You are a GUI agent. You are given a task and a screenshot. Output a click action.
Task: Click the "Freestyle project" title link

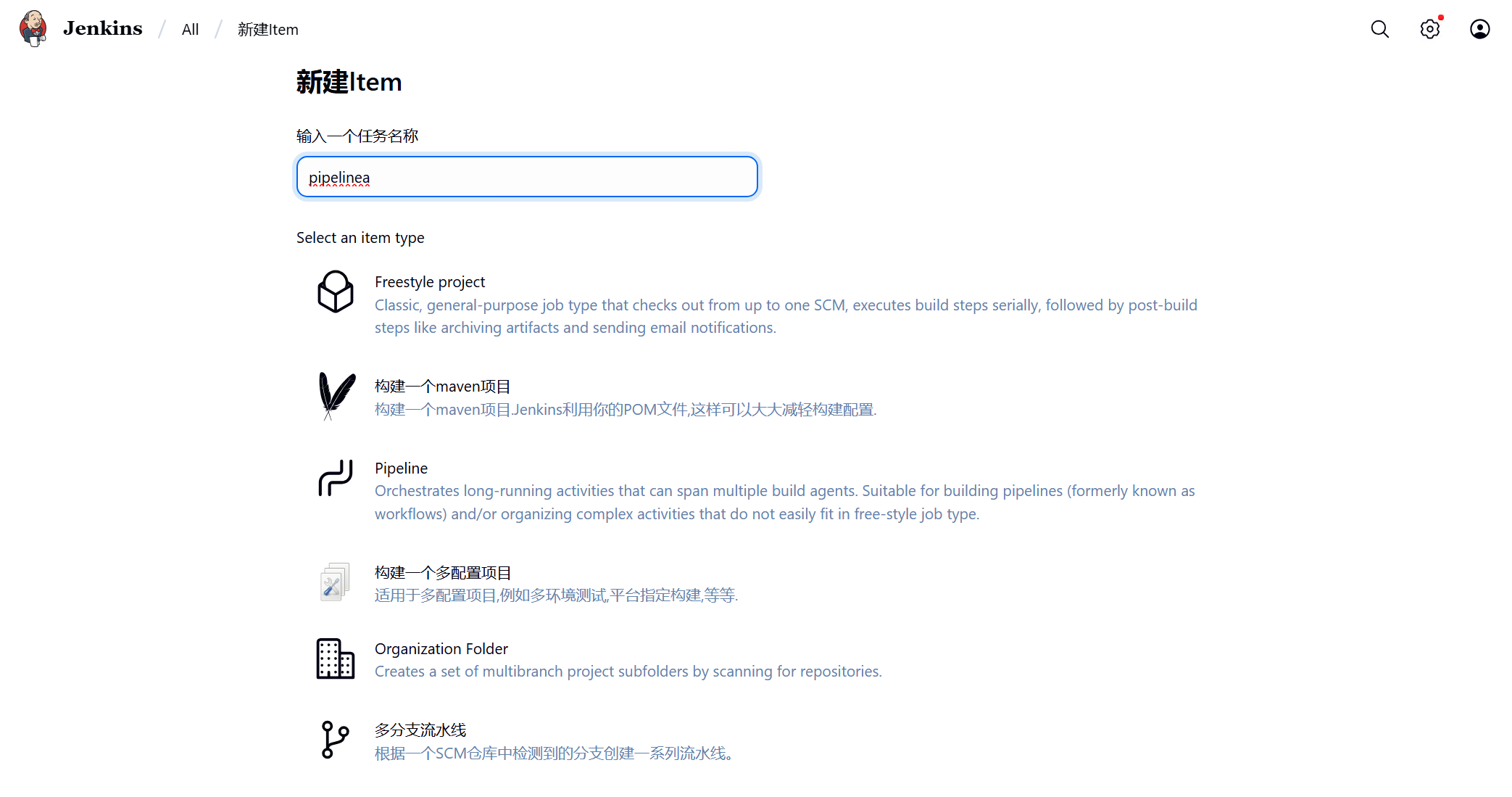[429, 282]
